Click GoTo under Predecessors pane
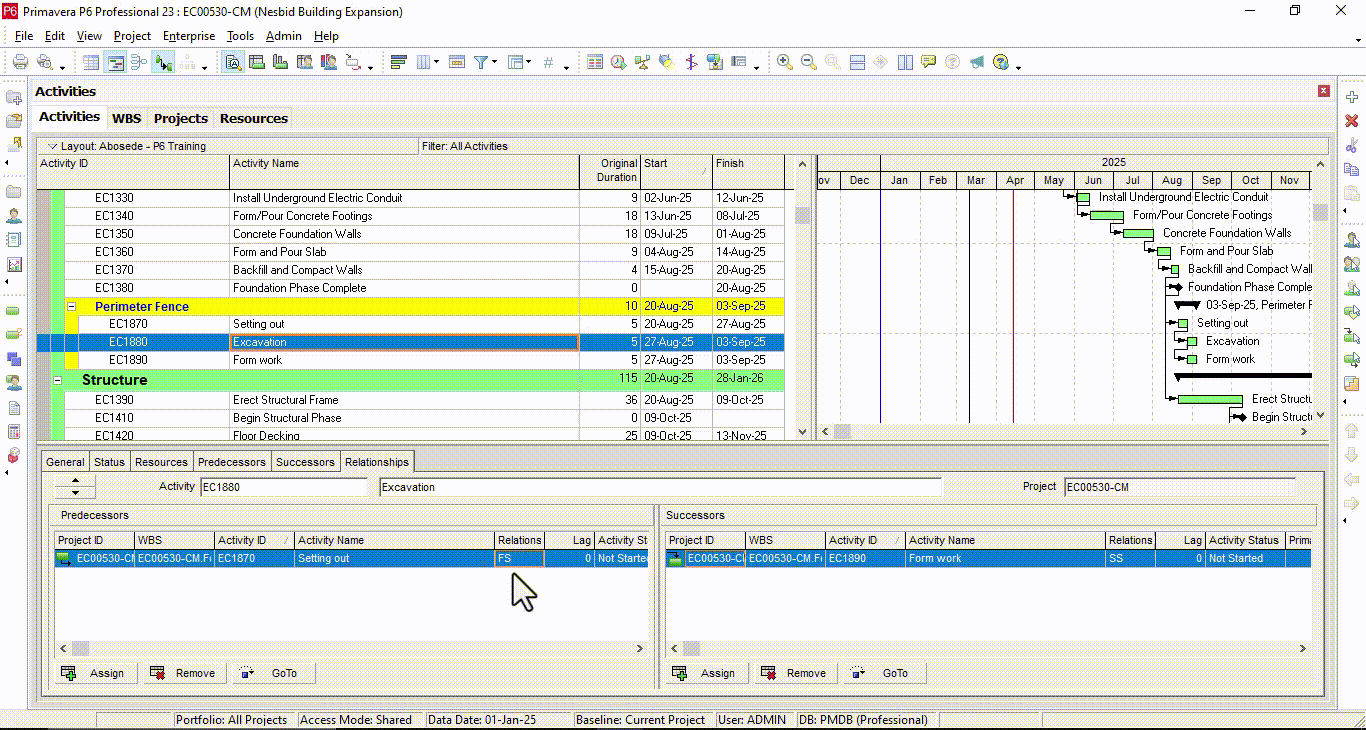The width and height of the screenshot is (1366, 730). coord(273,673)
